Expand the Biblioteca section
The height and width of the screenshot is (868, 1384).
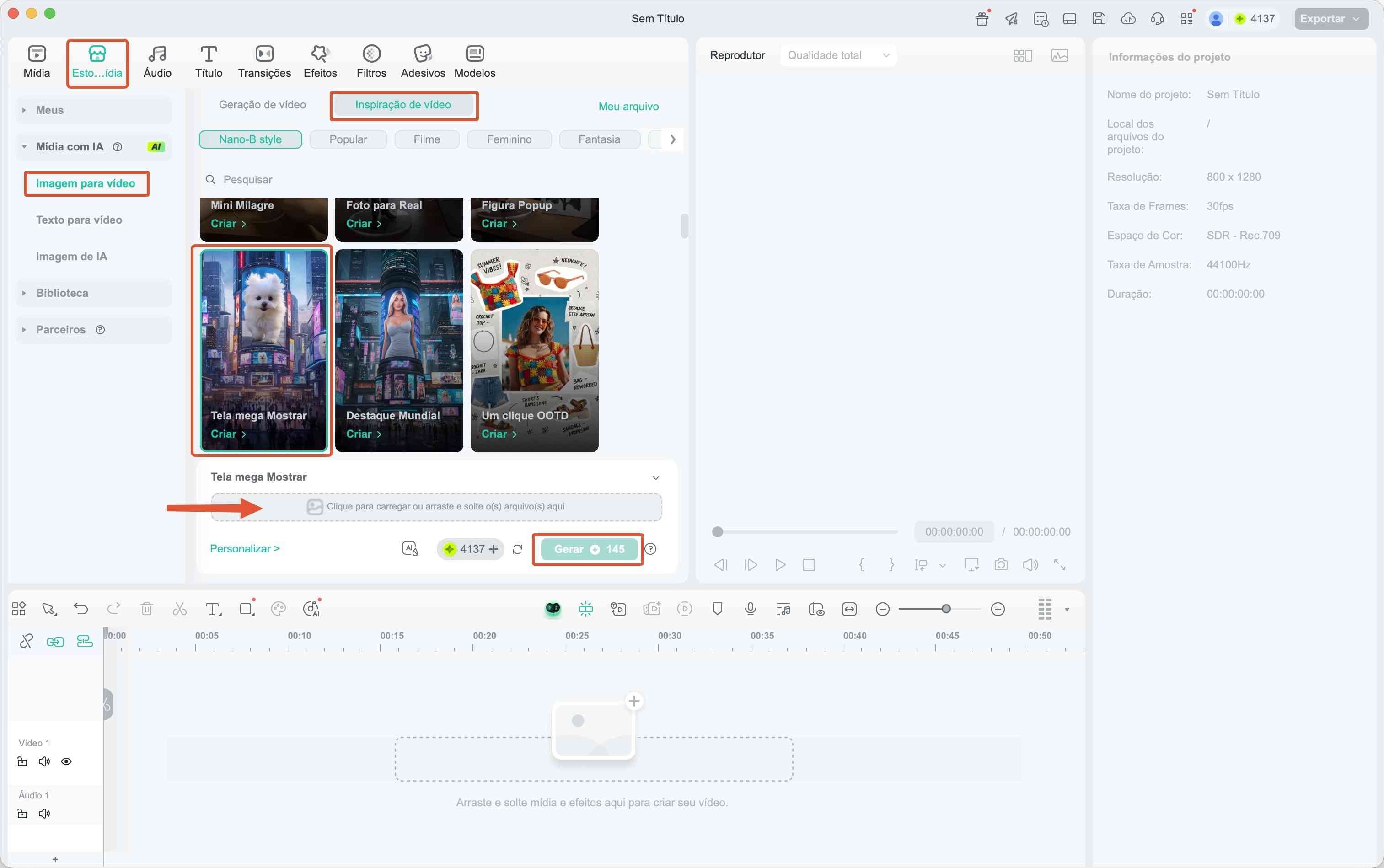(x=62, y=293)
